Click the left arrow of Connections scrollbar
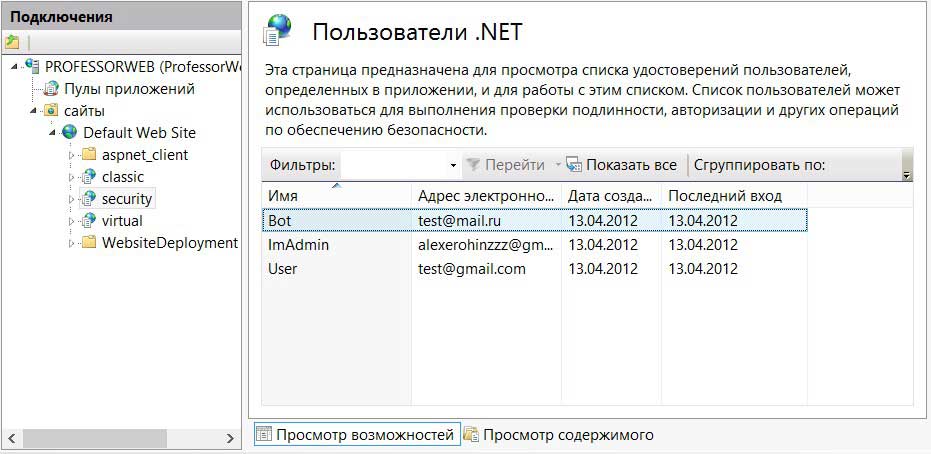 coord(11,439)
